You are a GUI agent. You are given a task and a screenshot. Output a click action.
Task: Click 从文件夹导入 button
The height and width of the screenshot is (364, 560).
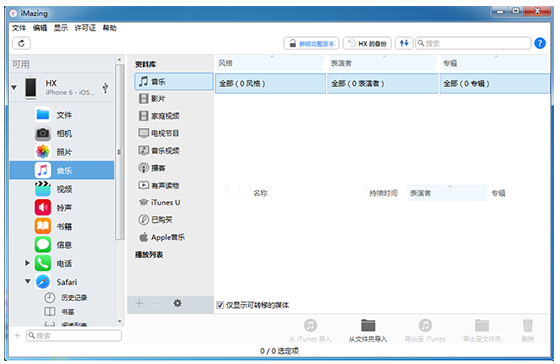click(x=368, y=330)
